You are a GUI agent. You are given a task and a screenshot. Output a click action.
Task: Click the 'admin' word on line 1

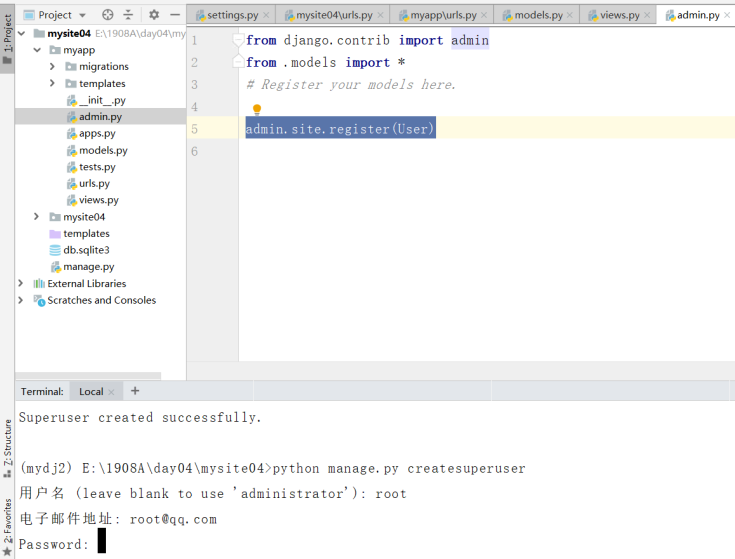pos(470,40)
